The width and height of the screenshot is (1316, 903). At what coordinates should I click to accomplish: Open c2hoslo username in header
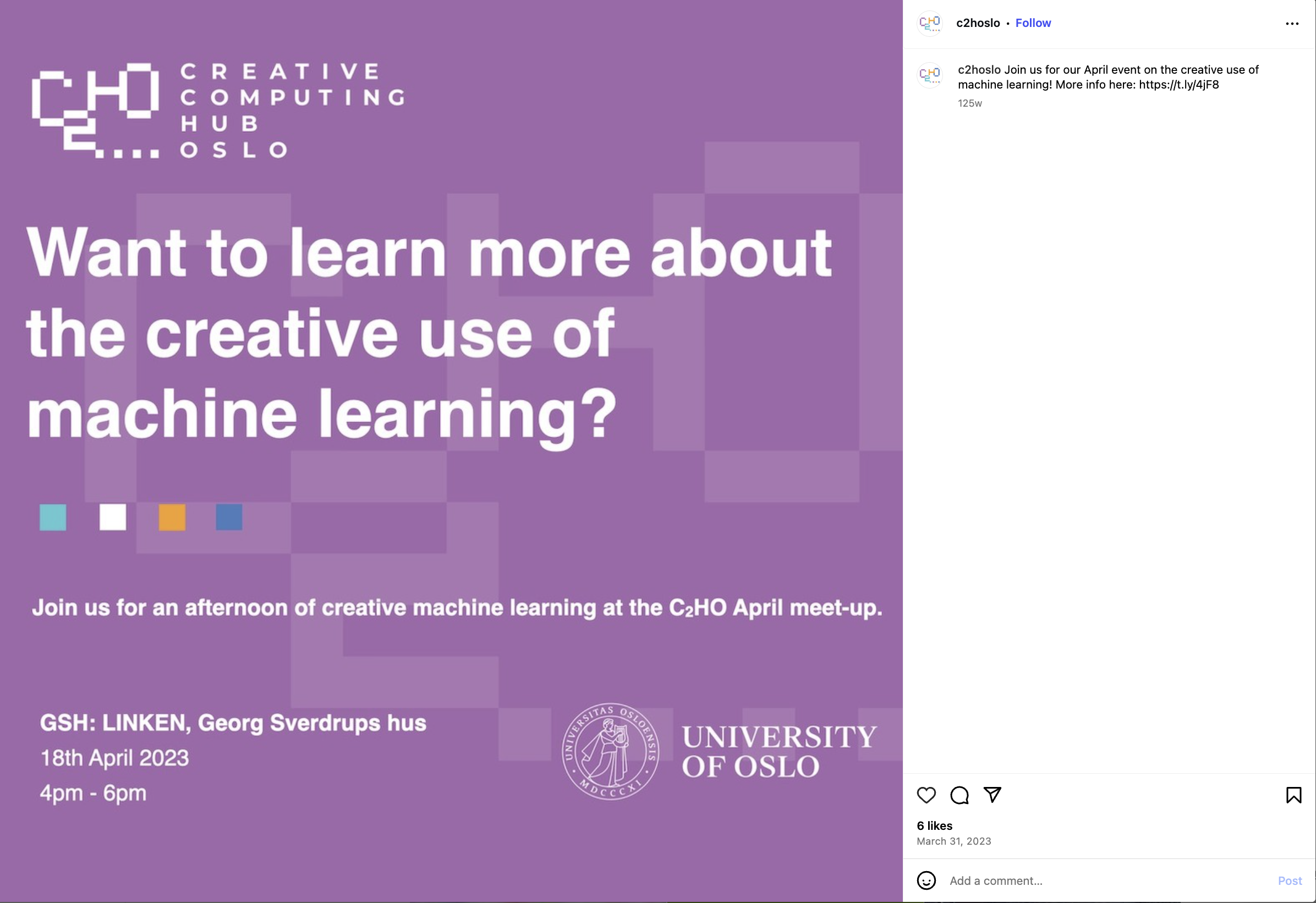pos(978,23)
